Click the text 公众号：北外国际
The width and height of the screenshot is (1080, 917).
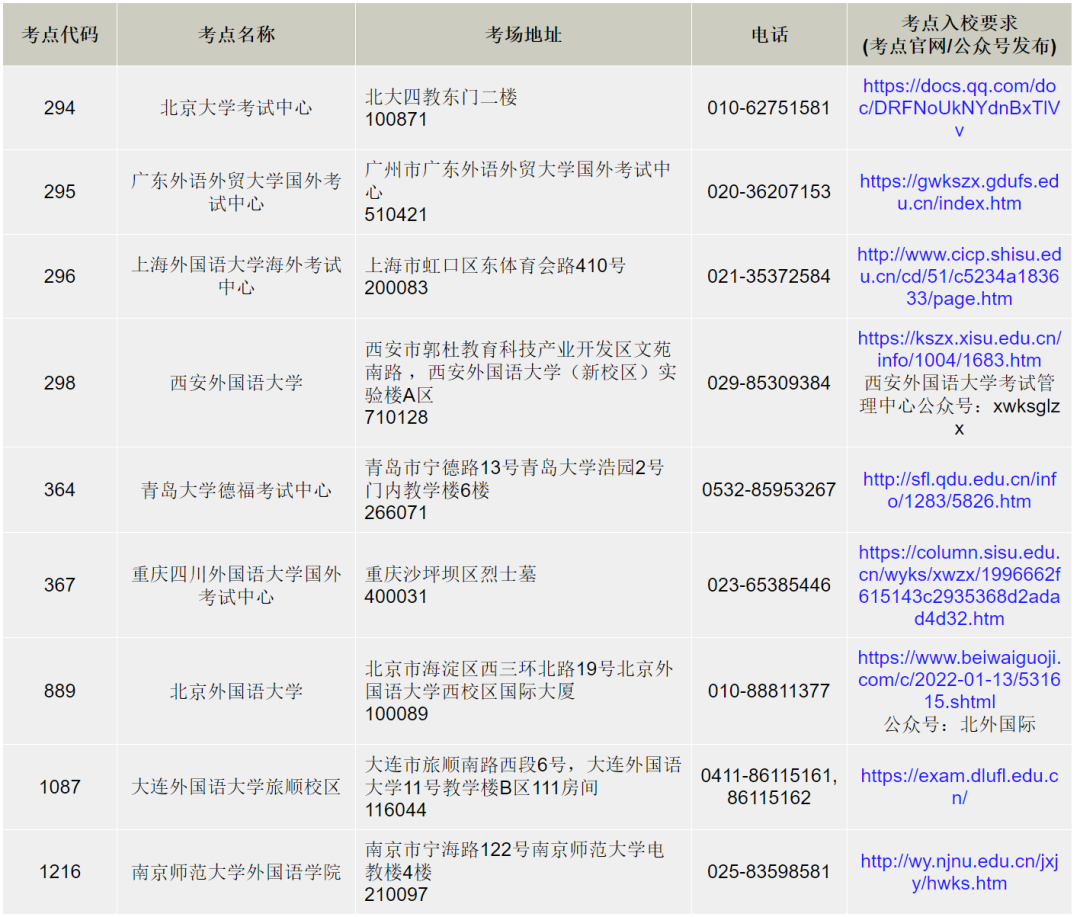coord(959,724)
